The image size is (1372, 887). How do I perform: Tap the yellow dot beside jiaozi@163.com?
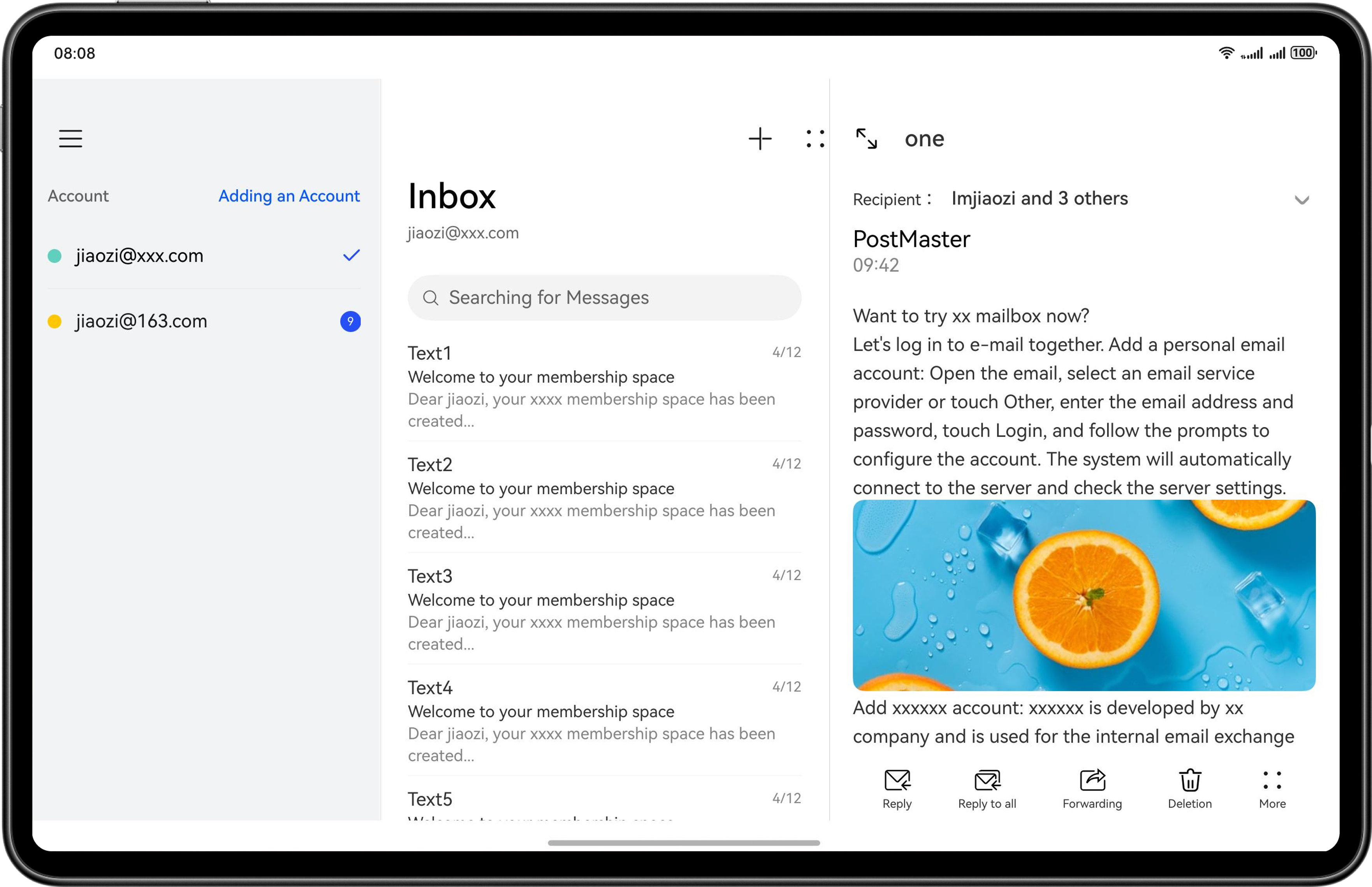tap(55, 321)
